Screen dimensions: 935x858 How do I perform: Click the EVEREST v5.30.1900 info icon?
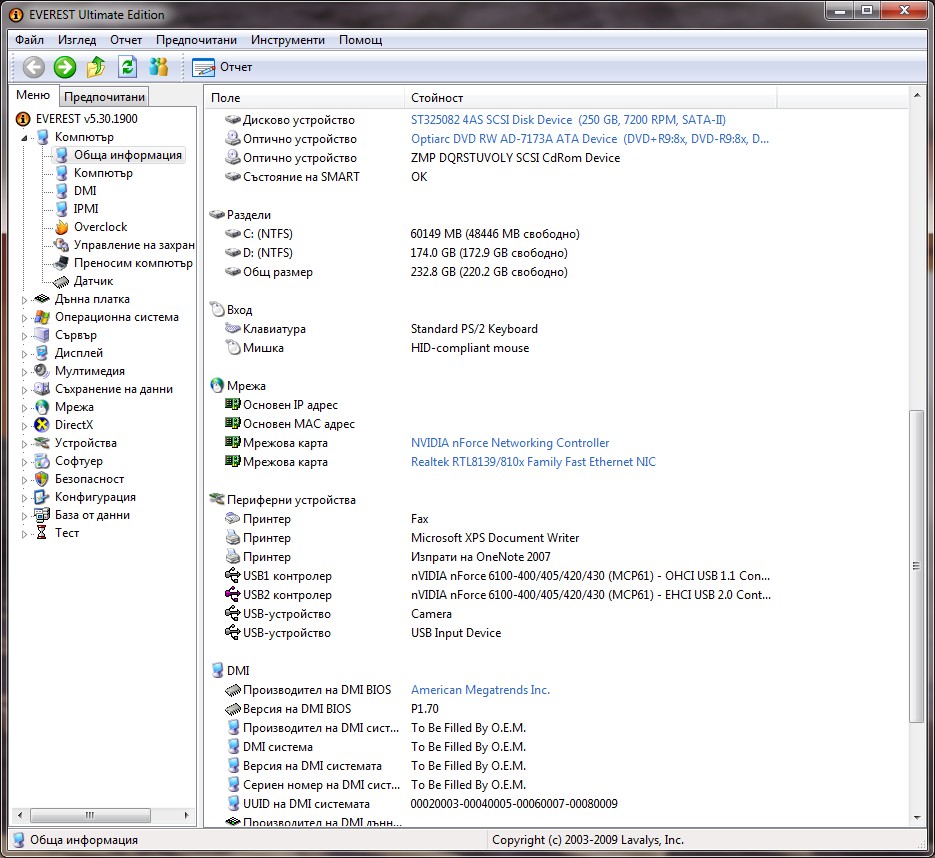23,119
